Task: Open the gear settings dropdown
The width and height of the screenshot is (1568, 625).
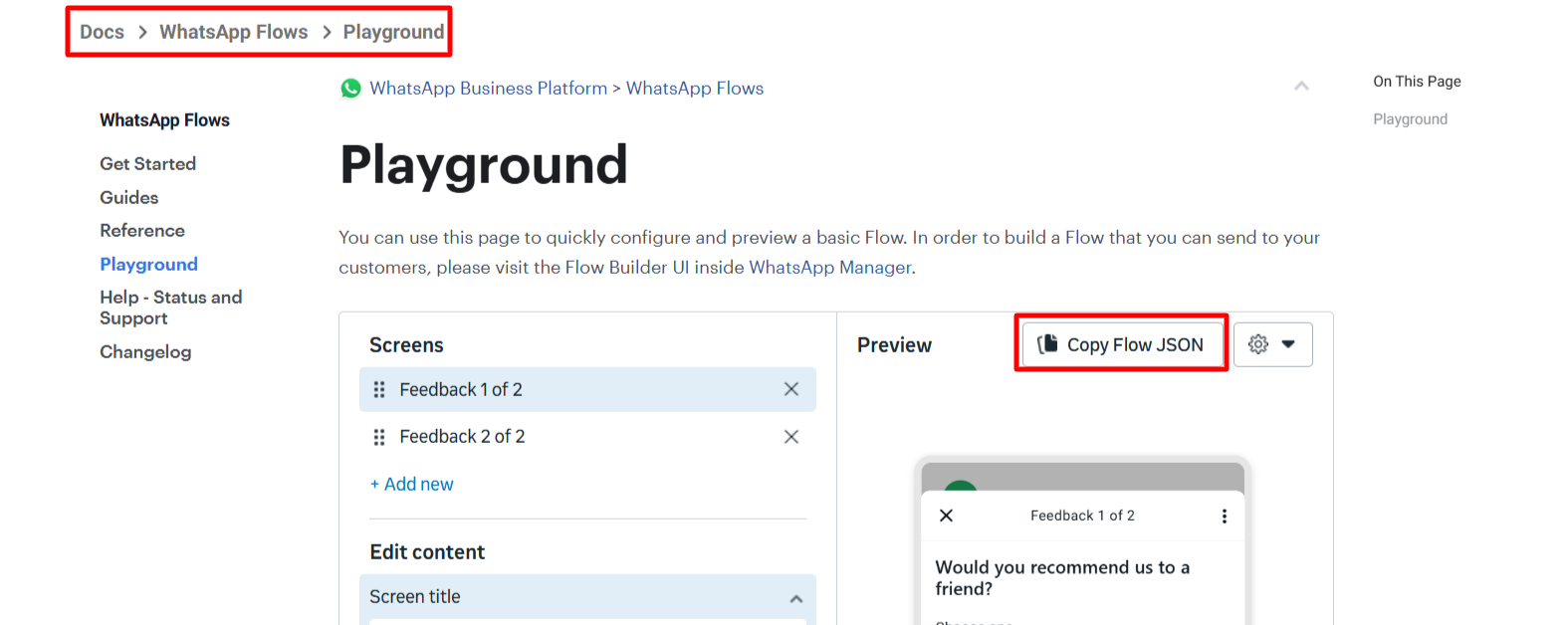Action: 1272,344
